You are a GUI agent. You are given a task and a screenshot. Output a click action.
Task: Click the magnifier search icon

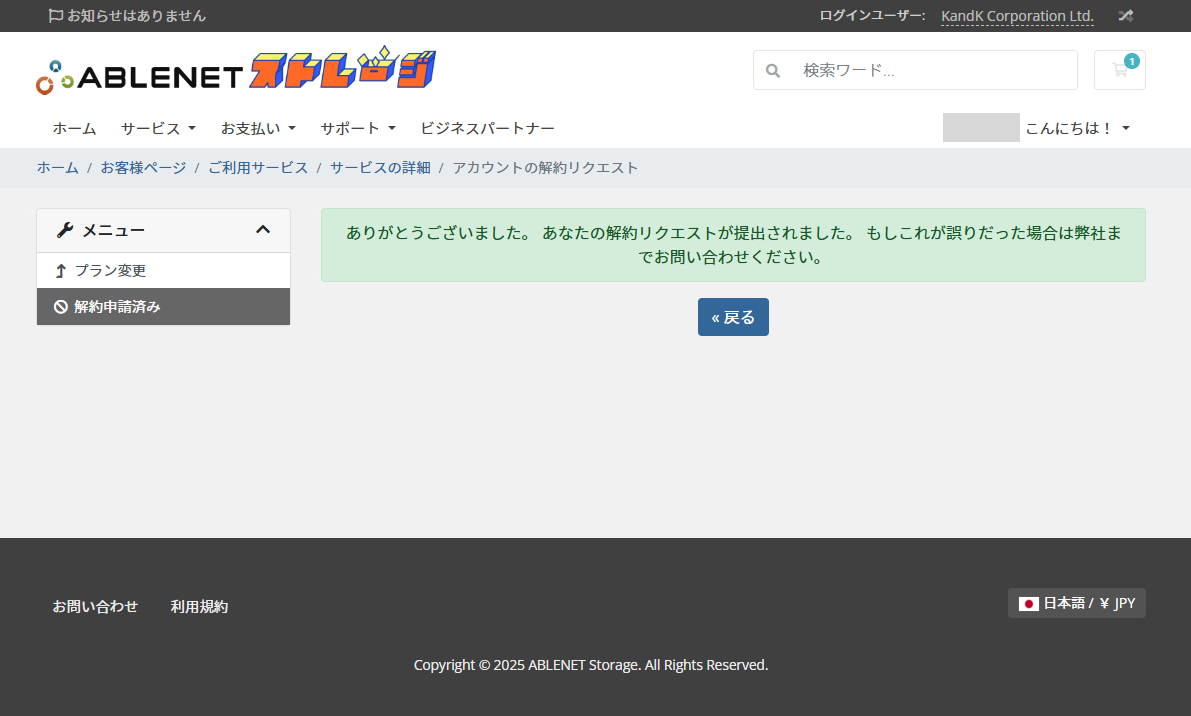(773, 71)
